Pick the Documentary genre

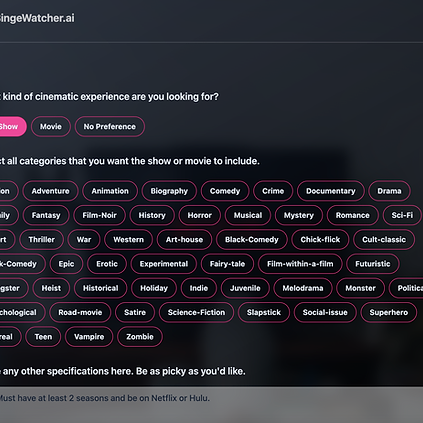pos(331,191)
